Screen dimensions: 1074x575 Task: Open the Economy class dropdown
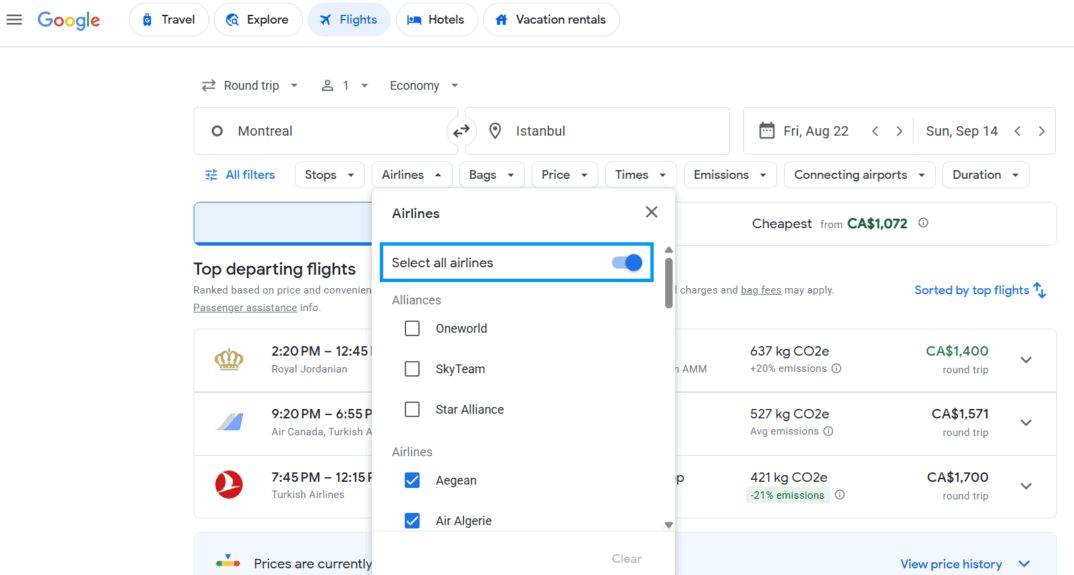pyautogui.click(x=423, y=86)
